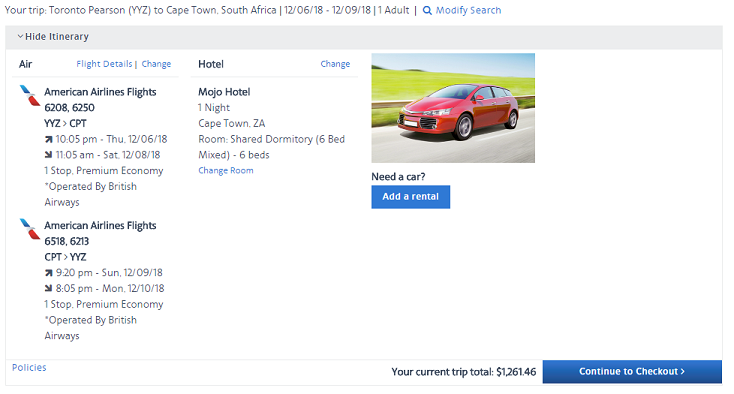Click the Mojo Hotel name

pyautogui.click(x=224, y=92)
